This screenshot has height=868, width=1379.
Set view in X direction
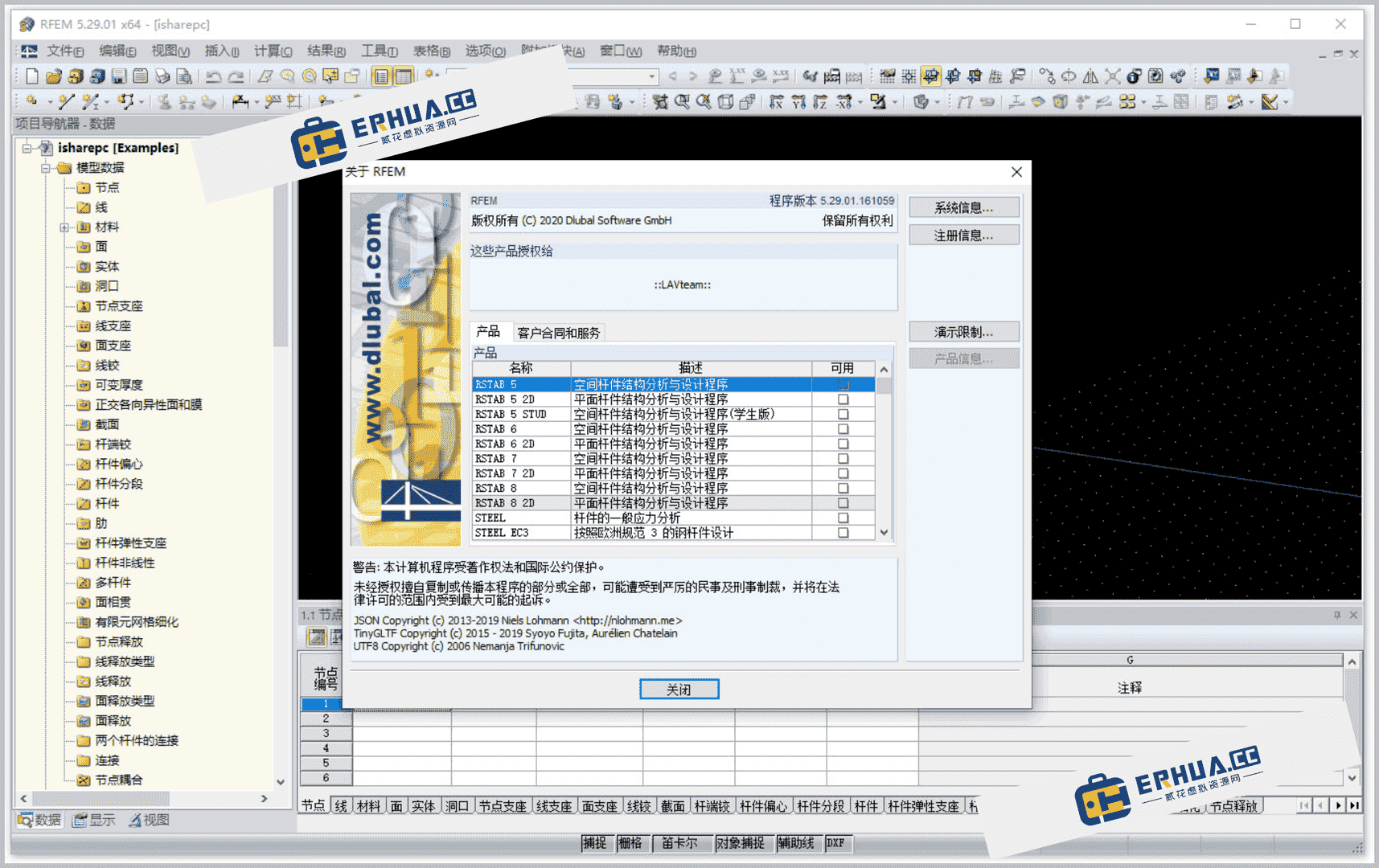tap(776, 102)
